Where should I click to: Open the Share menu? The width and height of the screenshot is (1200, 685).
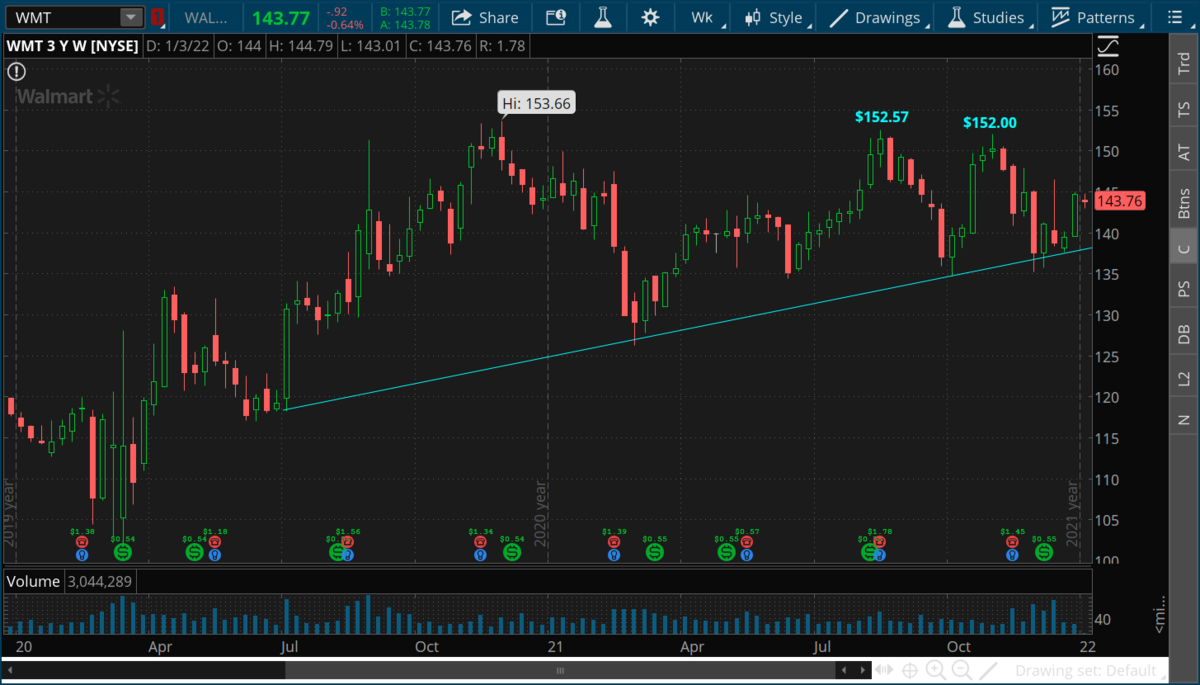click(485, 17)
